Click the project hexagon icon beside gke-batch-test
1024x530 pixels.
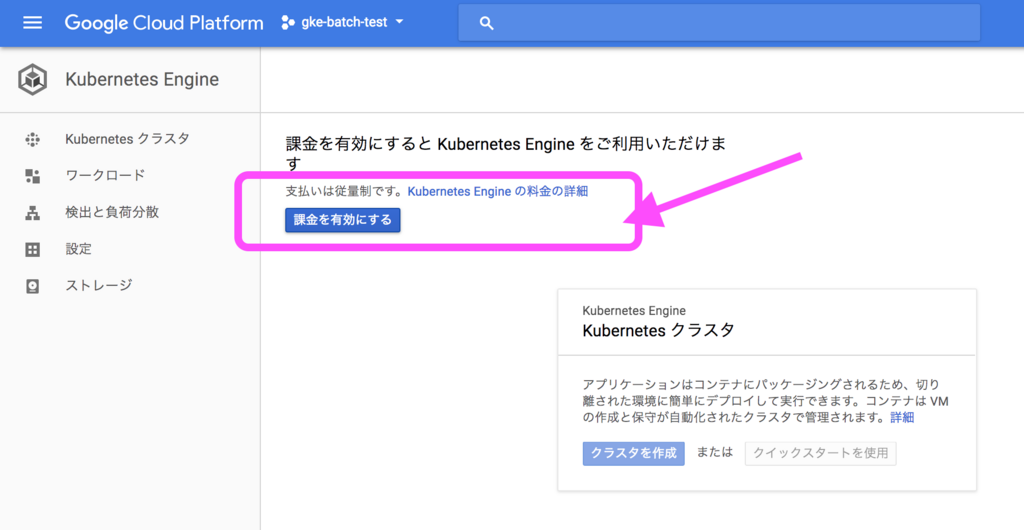(288, 23)
